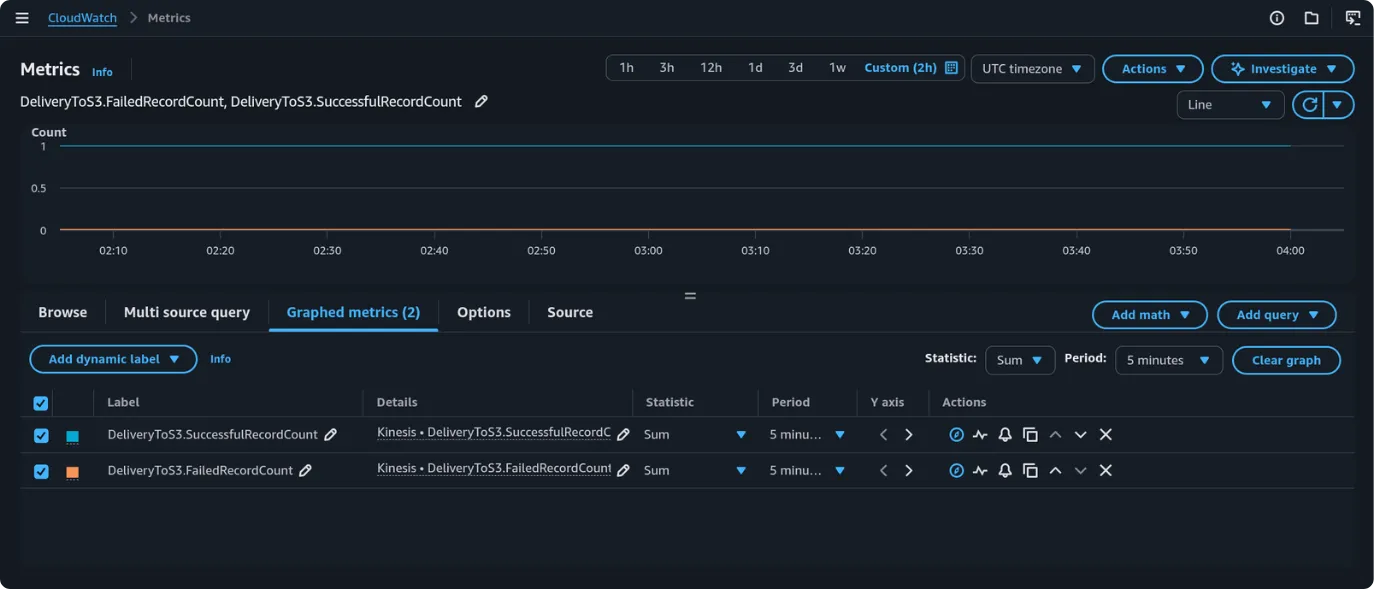The image size is (1374, 589).
Task: Open the Options tab
Action: [x=484, y=312]
